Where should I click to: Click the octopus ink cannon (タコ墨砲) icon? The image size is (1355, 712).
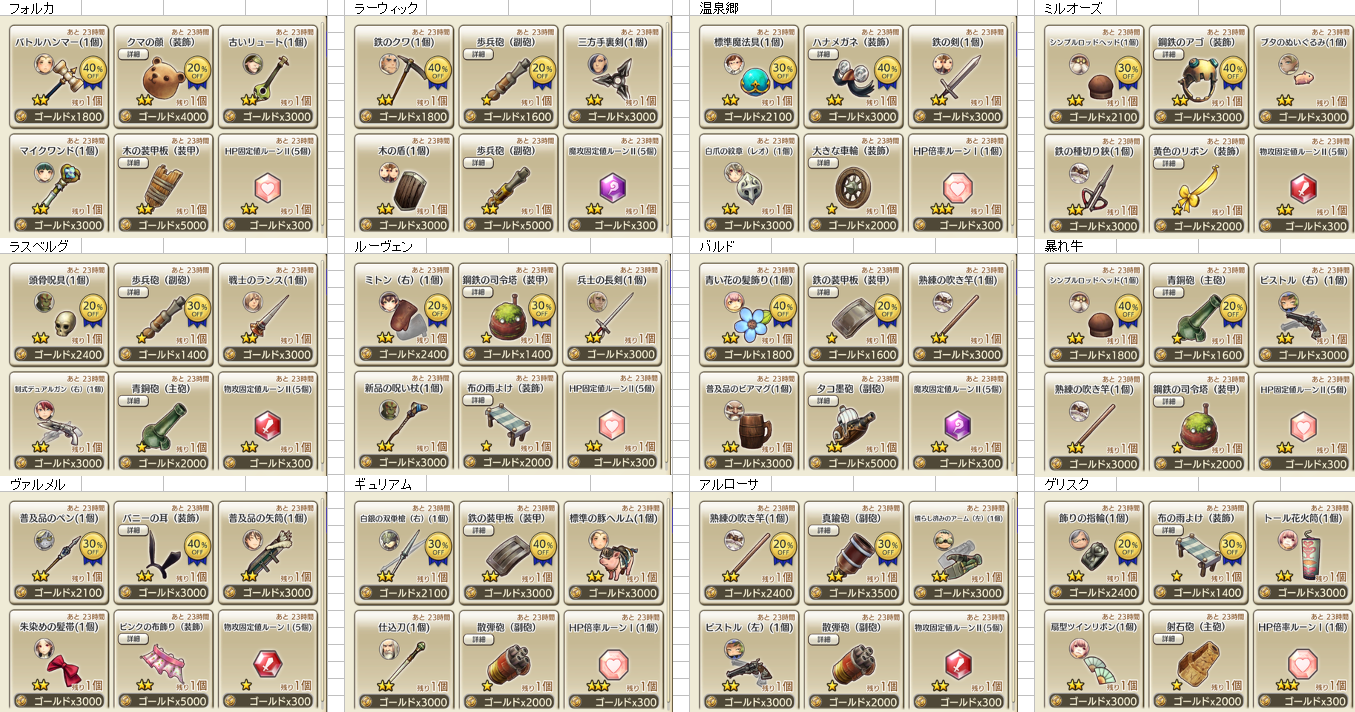tap(851, 427)
